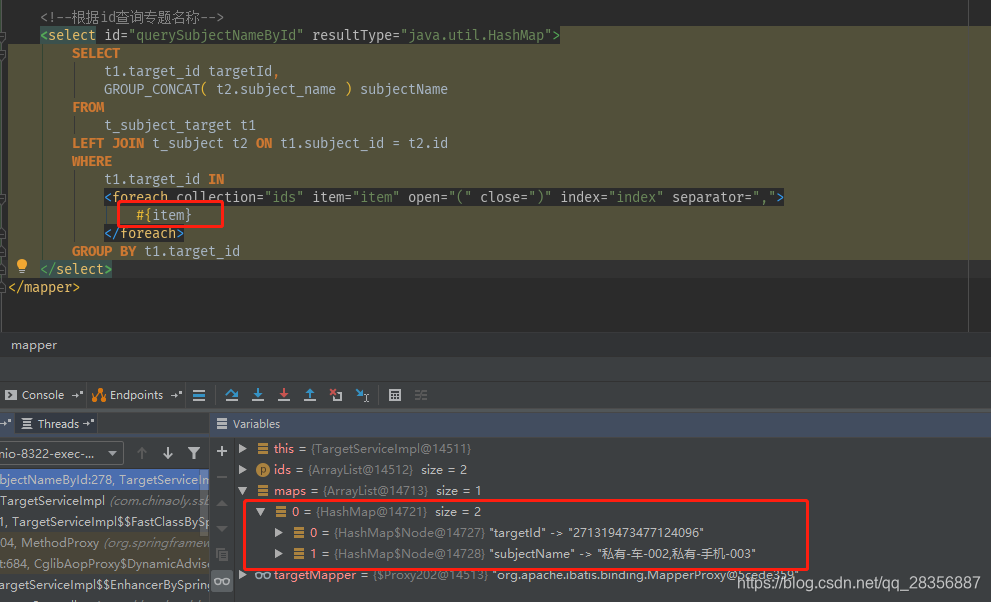Click the GROUP BY t1.target_id line

click(x=155, y=251)
